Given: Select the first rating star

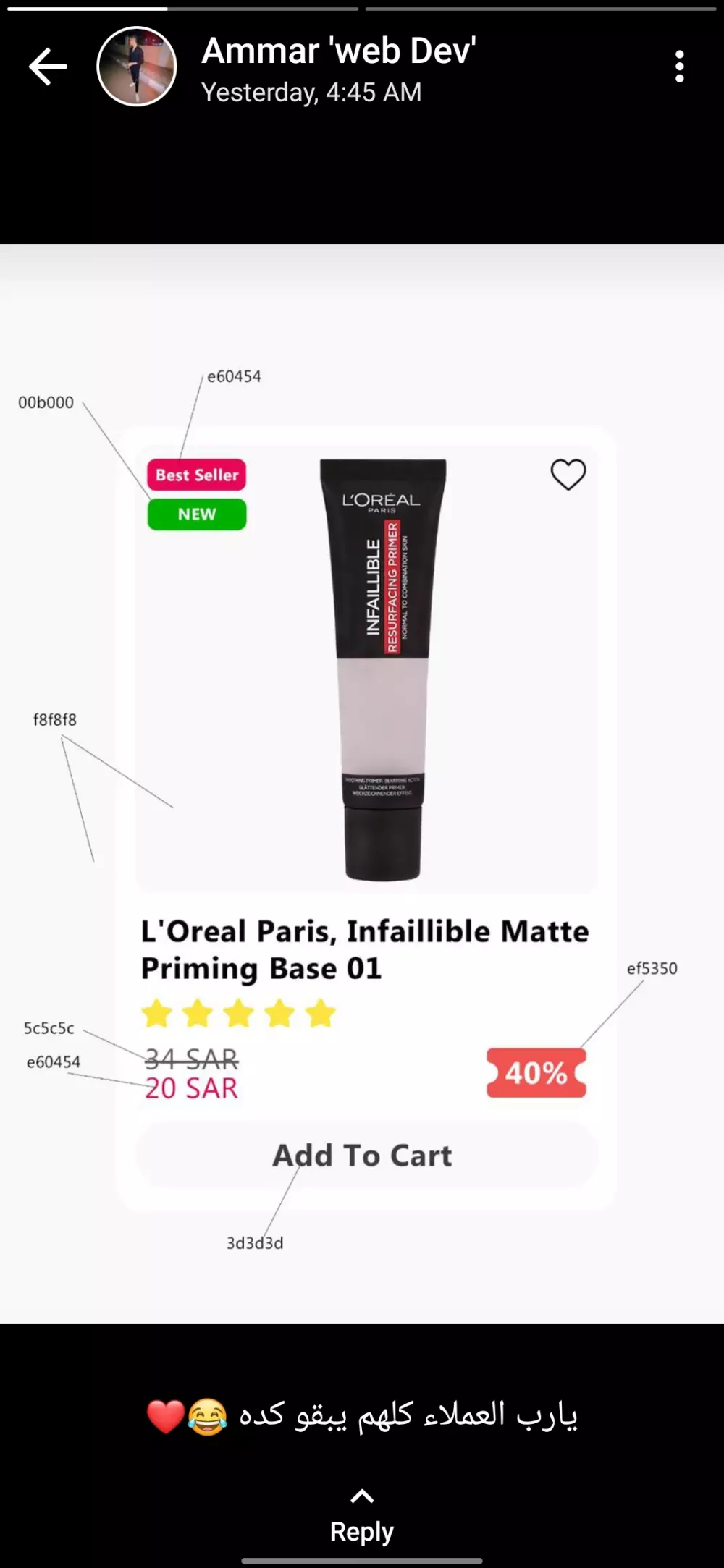Looking at the screenshot, I should point(156,1014).
